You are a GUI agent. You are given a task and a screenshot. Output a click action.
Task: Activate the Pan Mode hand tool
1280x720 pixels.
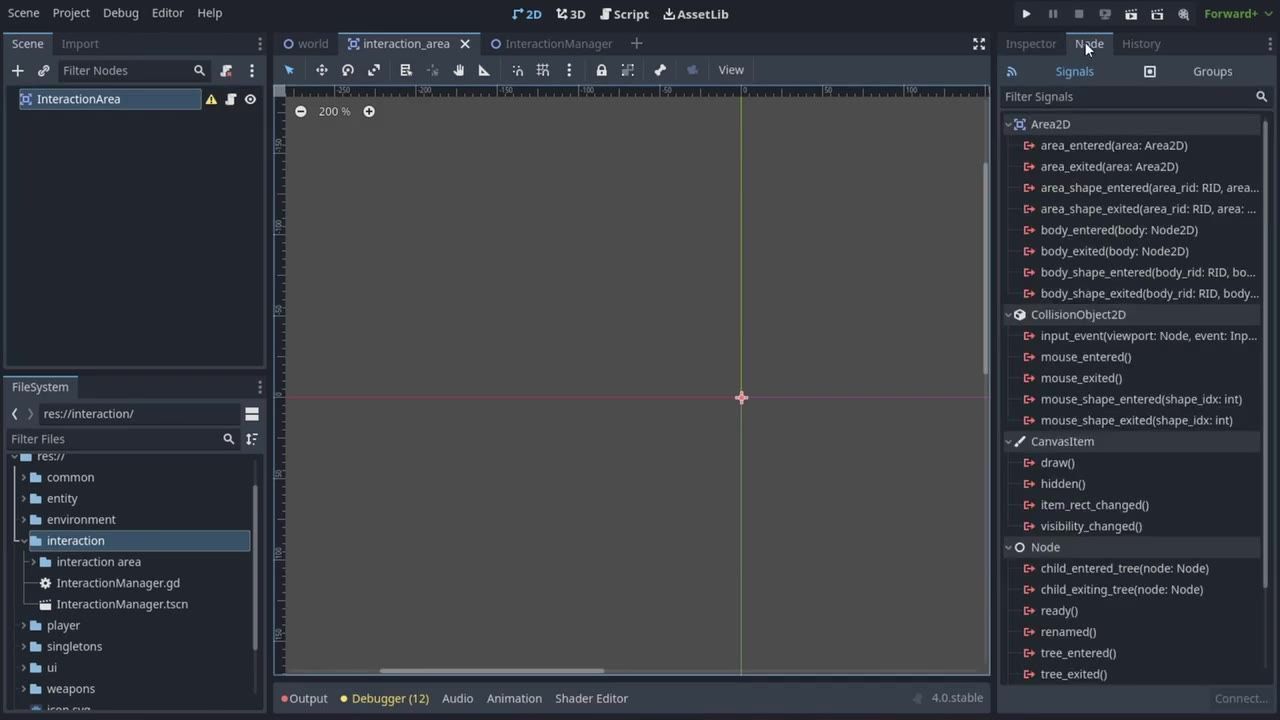458,70
